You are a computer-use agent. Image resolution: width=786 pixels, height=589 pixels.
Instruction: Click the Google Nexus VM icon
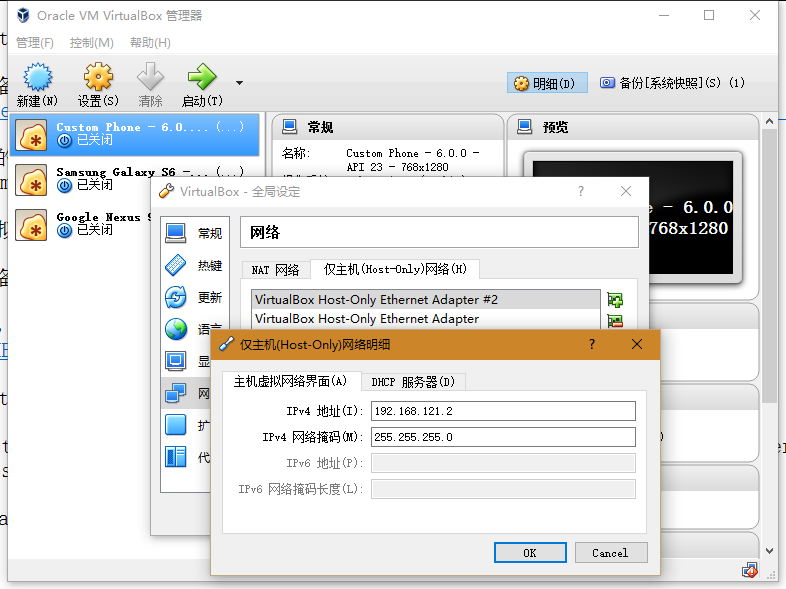click(x=31, y=226)
